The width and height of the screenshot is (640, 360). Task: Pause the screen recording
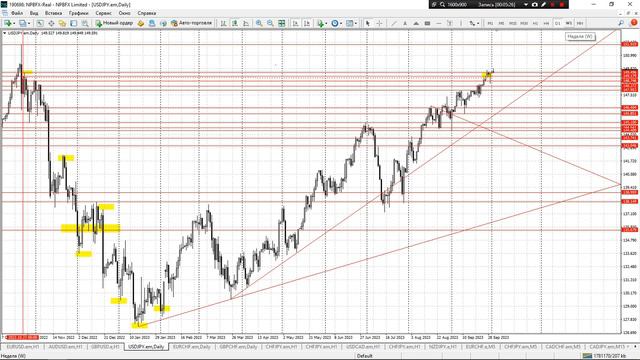click(553, 4)
